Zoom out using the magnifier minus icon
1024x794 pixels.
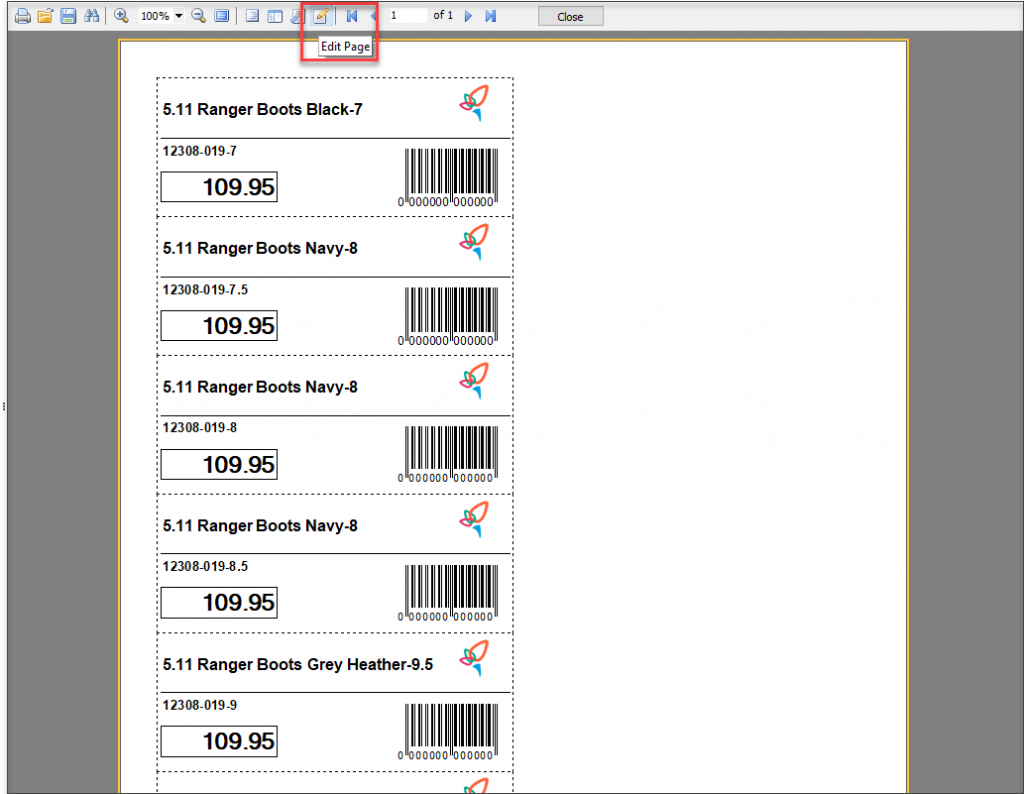[x=198, y=16]
